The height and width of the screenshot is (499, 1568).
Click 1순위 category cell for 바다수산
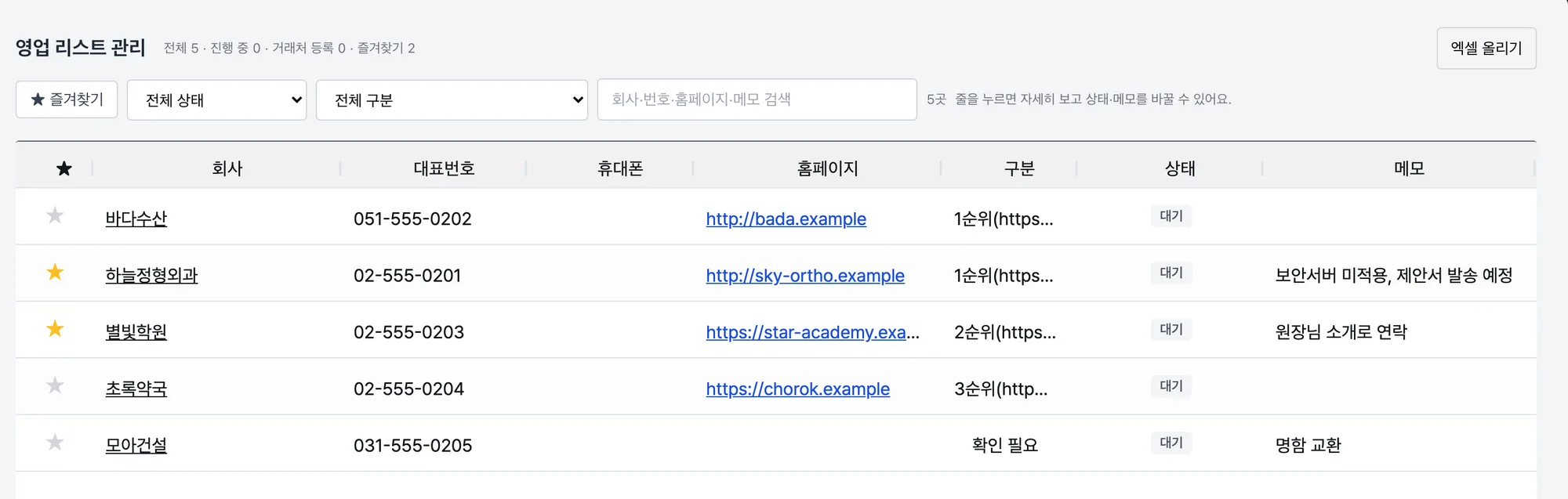pyautogui.click(x=1004, y=219)
